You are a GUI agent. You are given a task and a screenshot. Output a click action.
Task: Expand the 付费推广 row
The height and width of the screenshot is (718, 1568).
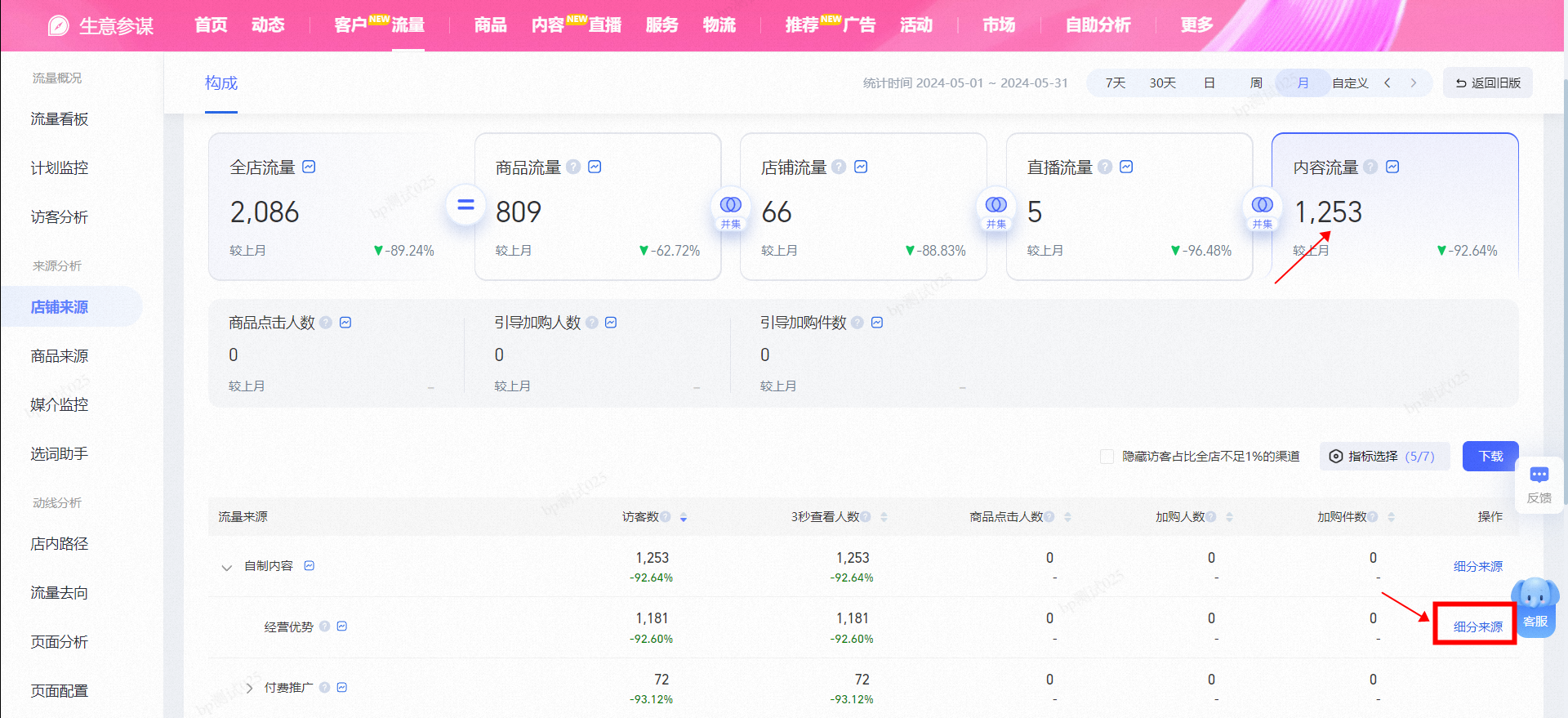[x=249, y=688]
